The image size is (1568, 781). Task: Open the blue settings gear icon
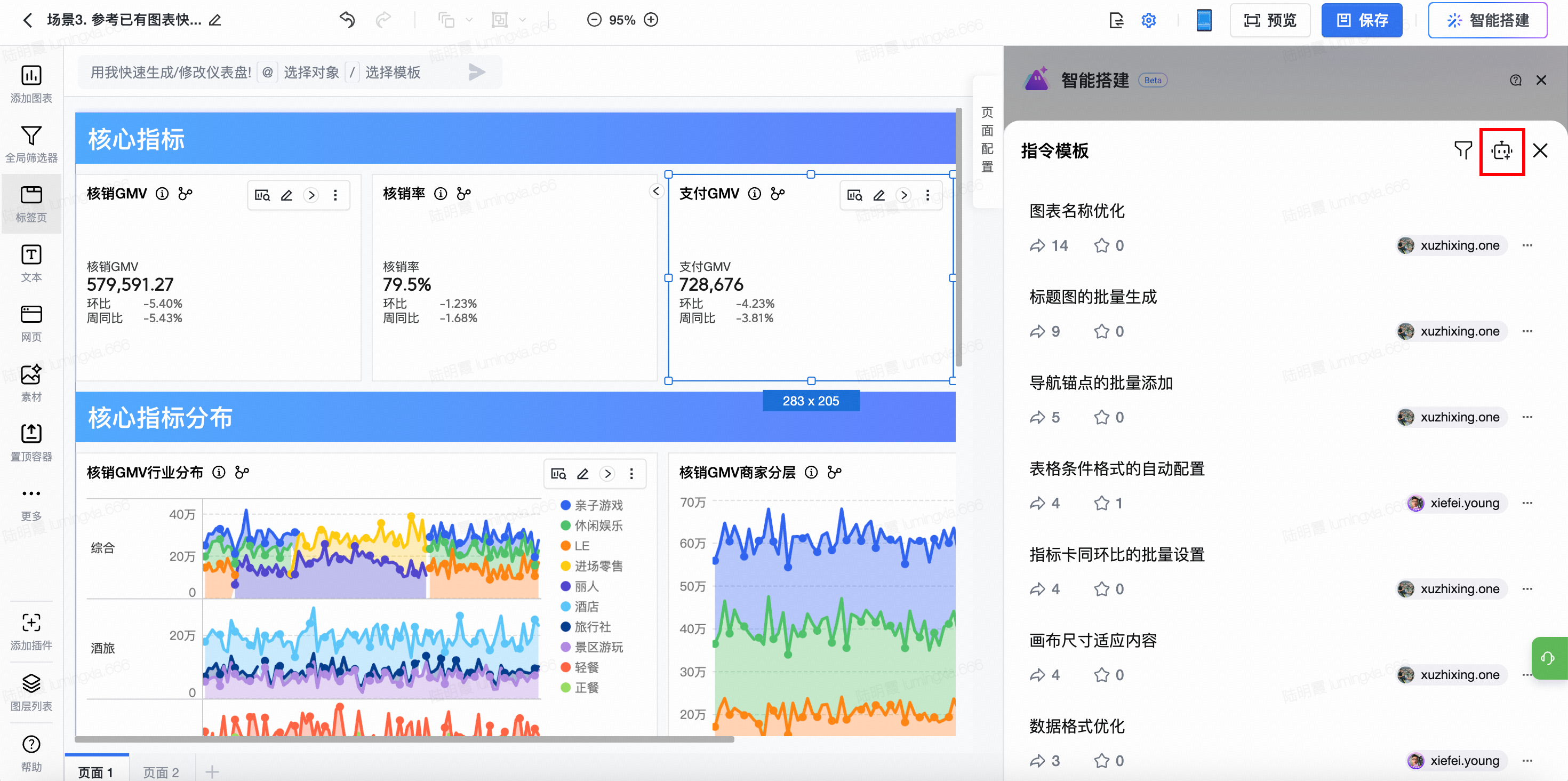point(1149,20)
